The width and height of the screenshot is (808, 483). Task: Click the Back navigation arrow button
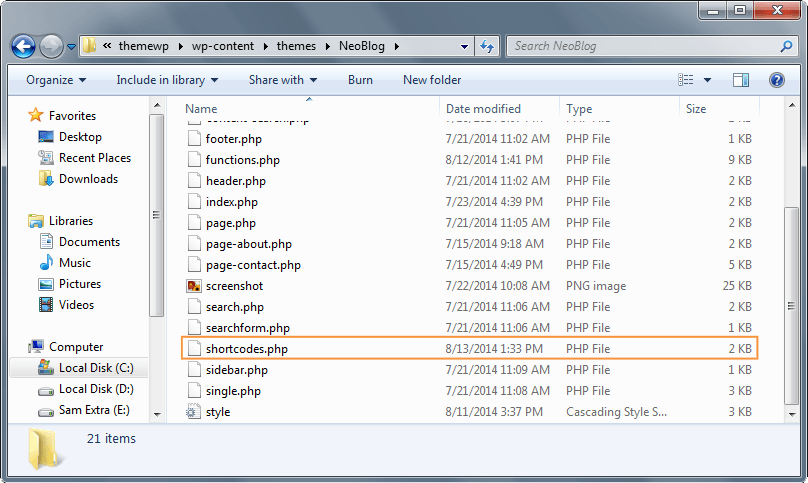click(x=24, y=46)
